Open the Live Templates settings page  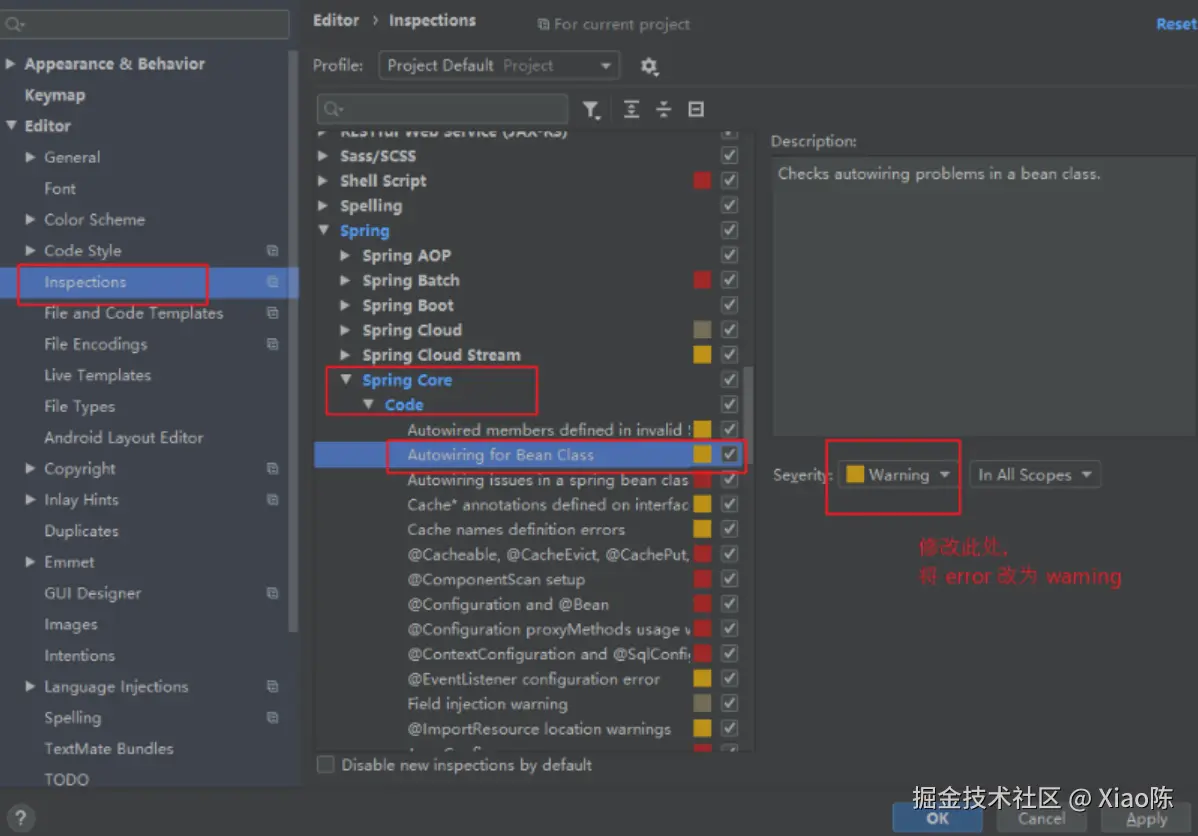tap(98, 375)
